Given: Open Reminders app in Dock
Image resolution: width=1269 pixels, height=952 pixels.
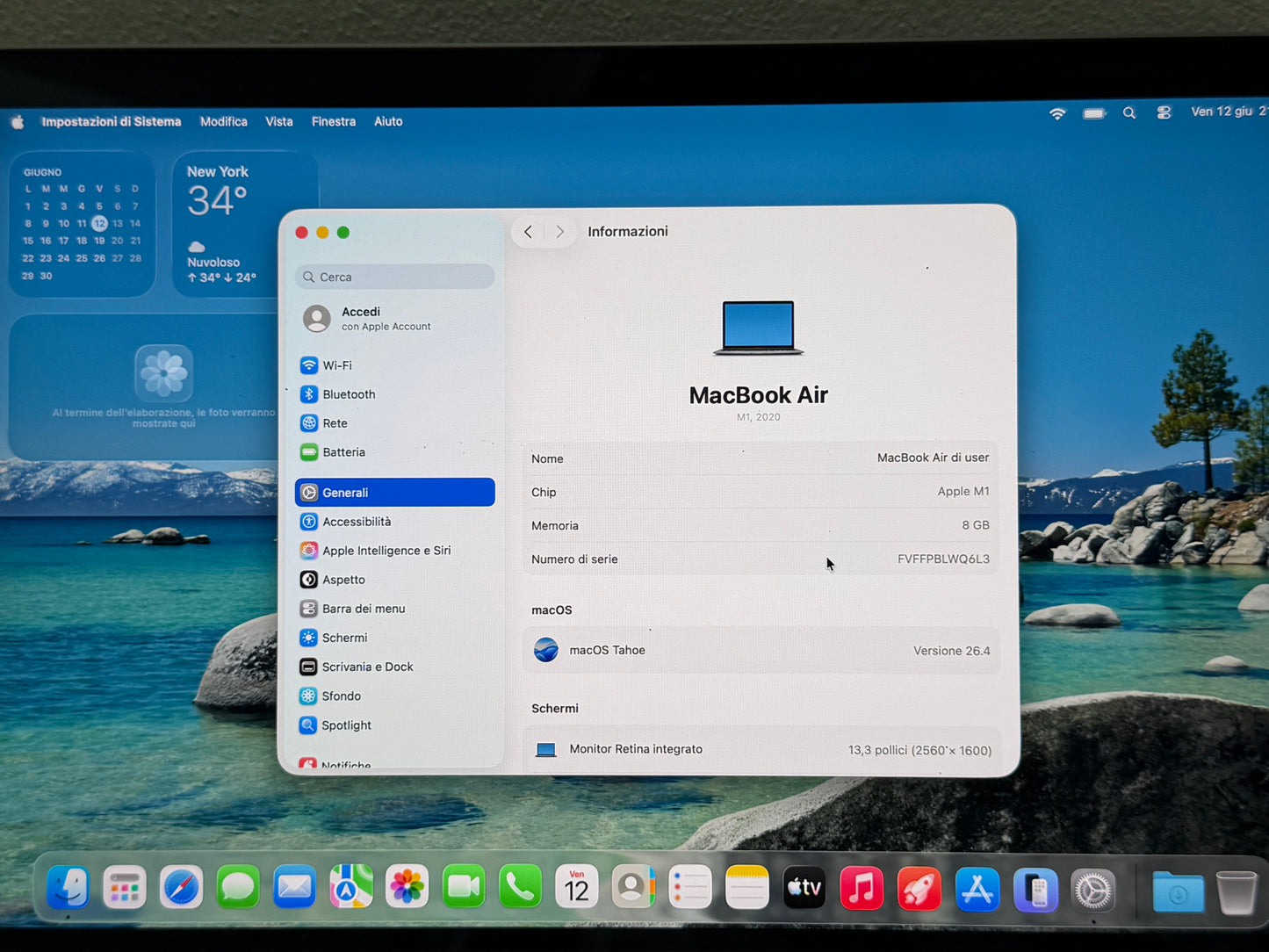Looking at the screenshot, I should [690, 888].
